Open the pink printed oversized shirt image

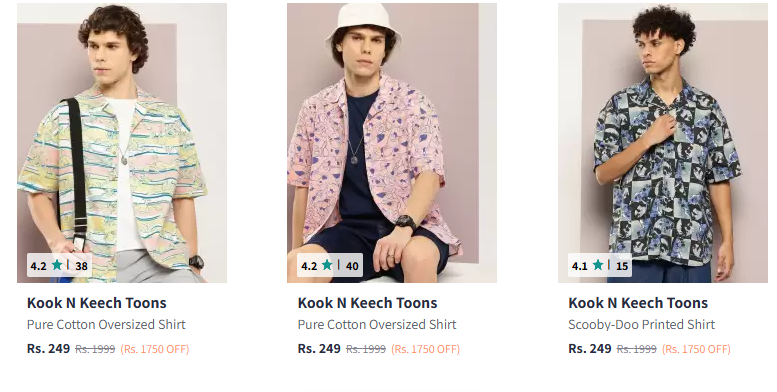pyautogui.click(x=392, y=143)
